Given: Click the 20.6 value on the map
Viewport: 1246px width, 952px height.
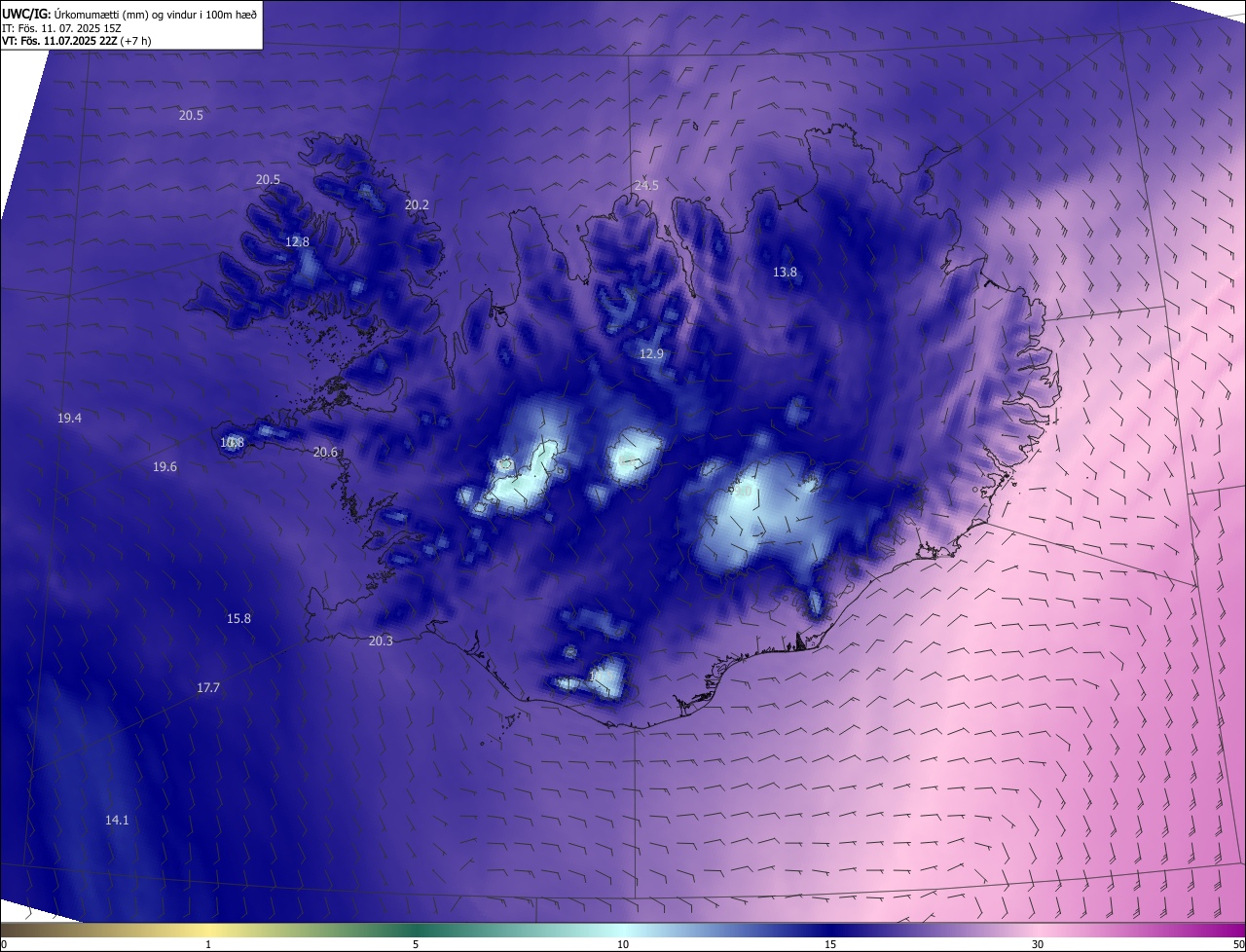Looking at the screenshot, I should pyautogui.click(x=325, y=452).
